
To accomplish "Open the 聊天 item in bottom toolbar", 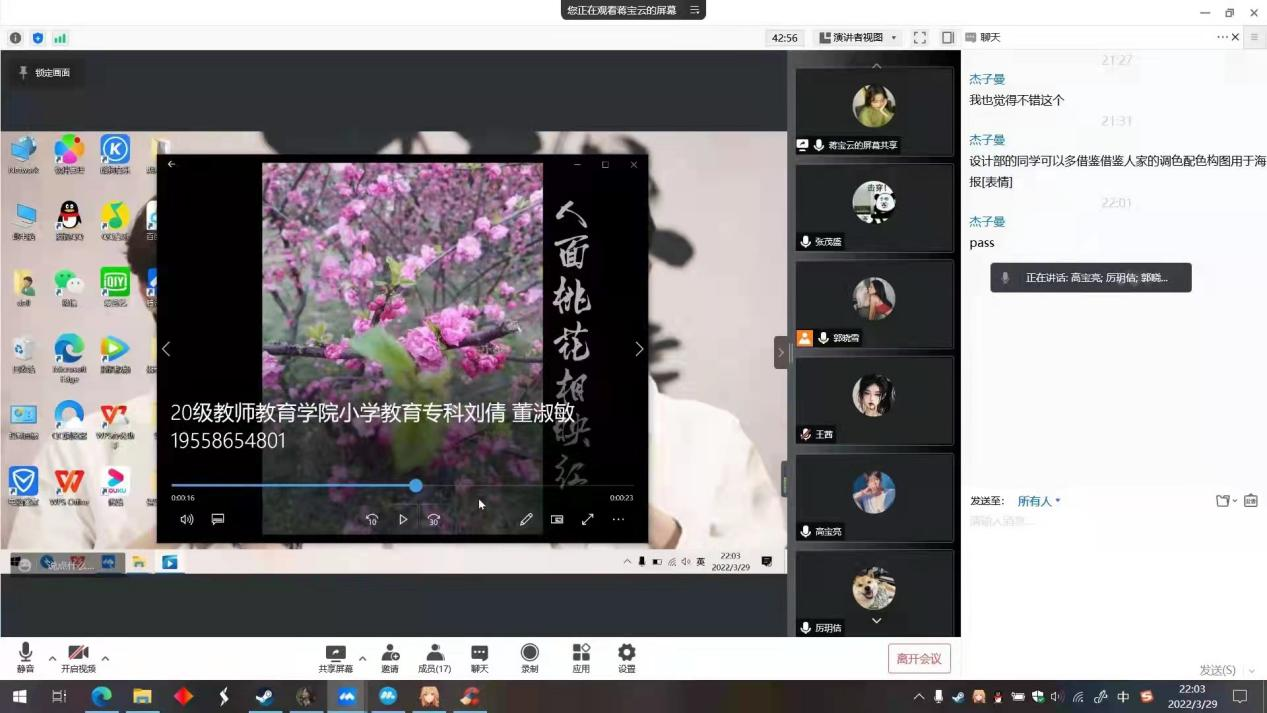I will [480, 657].
